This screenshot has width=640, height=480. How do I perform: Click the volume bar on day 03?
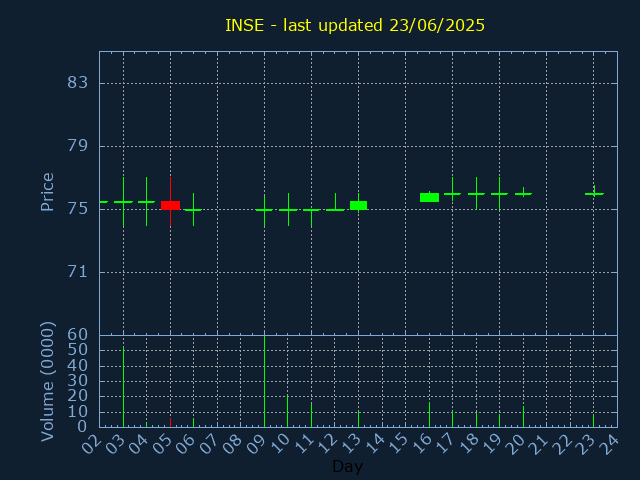(x=123, y=387)
